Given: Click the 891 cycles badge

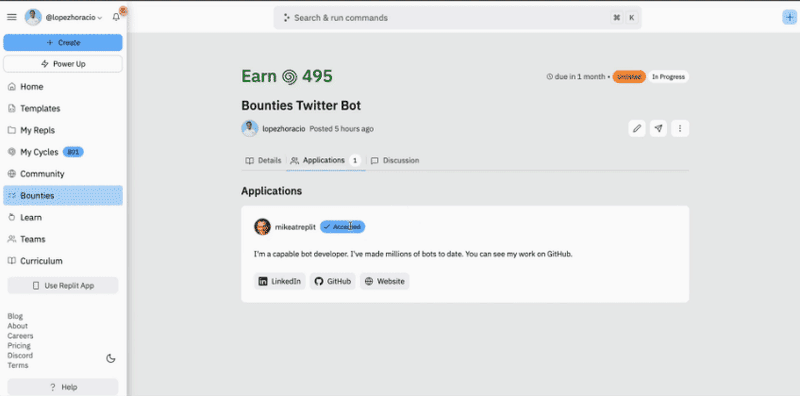Looking at the screenshot, I should tap(73, 152).
